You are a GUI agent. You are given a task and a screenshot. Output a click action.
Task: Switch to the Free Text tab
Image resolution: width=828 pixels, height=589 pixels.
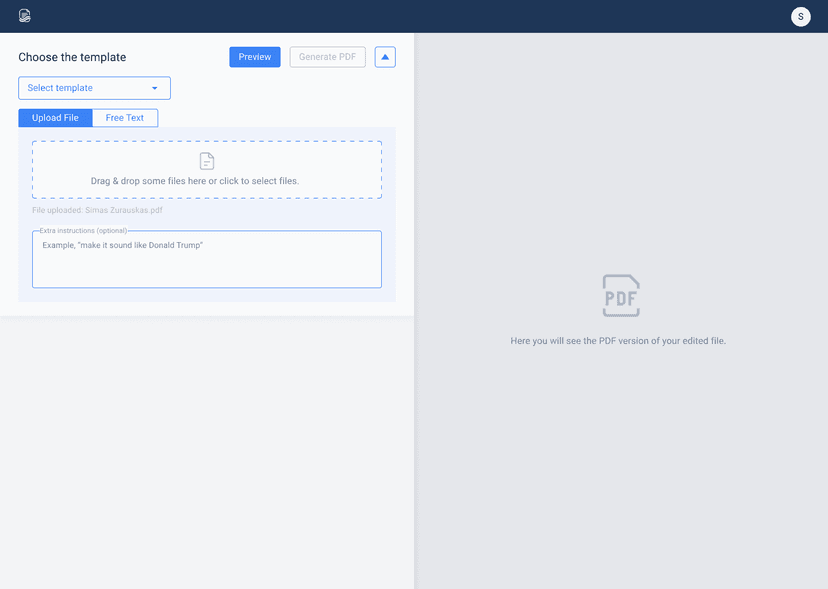pyautogui.click(x=125, y=118)
